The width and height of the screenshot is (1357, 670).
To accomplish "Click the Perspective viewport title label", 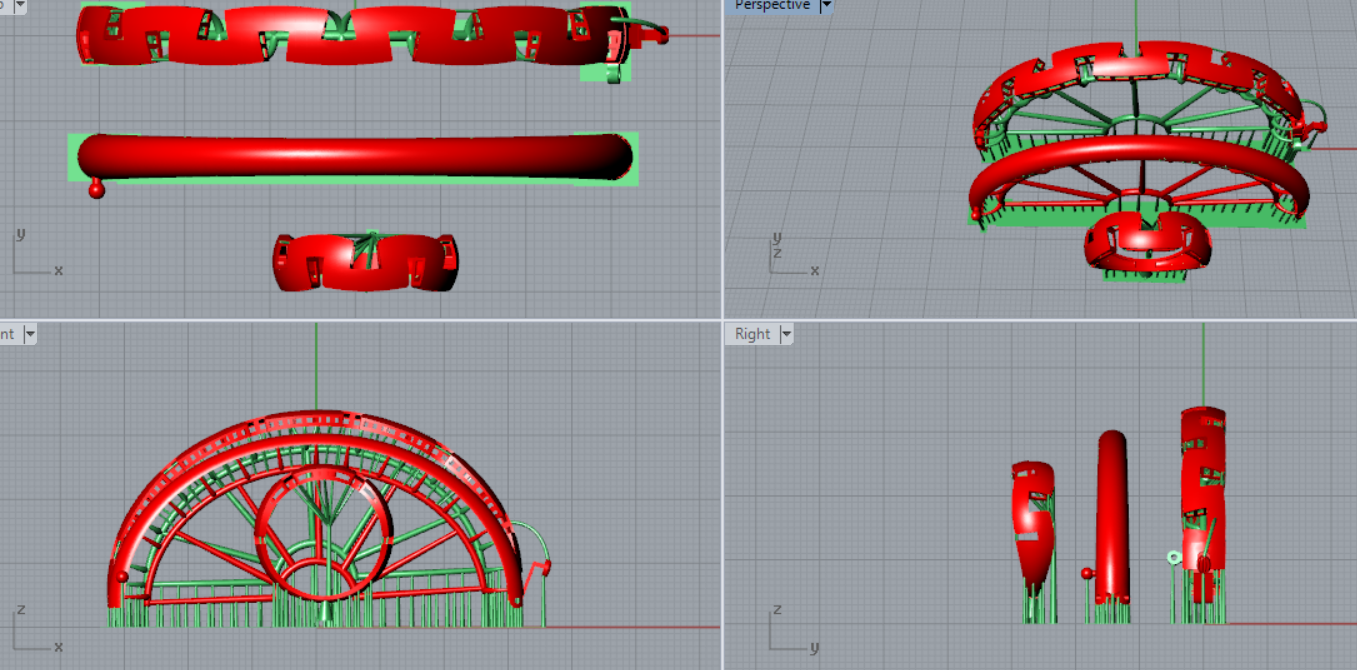I will click(x=771, y=5).
